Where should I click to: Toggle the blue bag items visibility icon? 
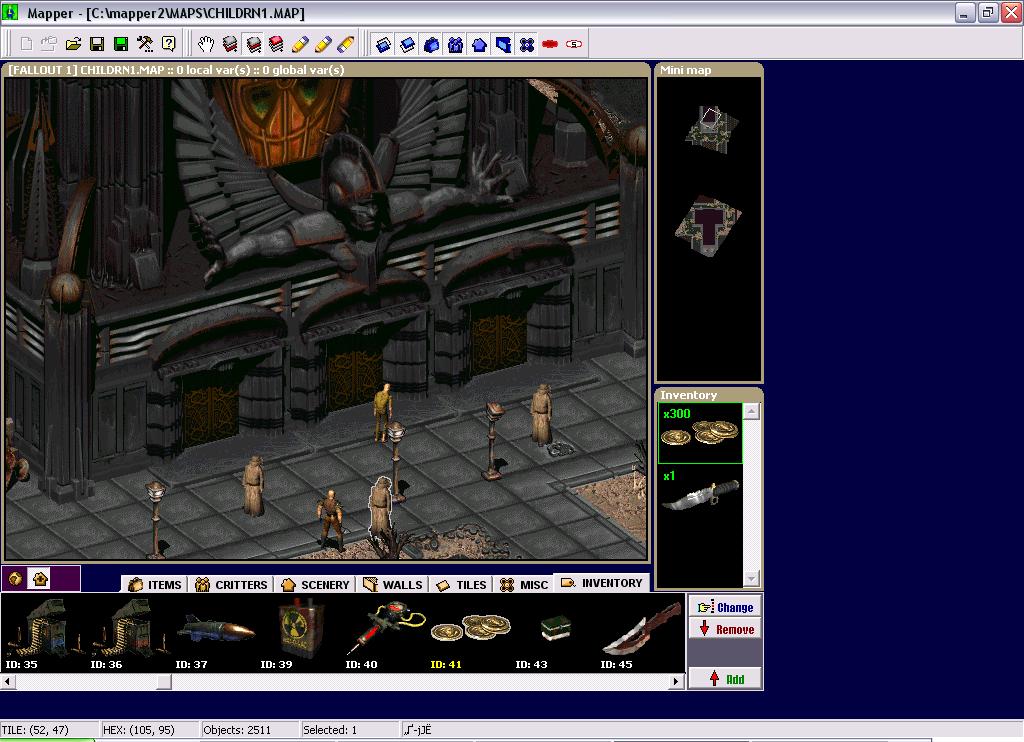pos(431,44)
